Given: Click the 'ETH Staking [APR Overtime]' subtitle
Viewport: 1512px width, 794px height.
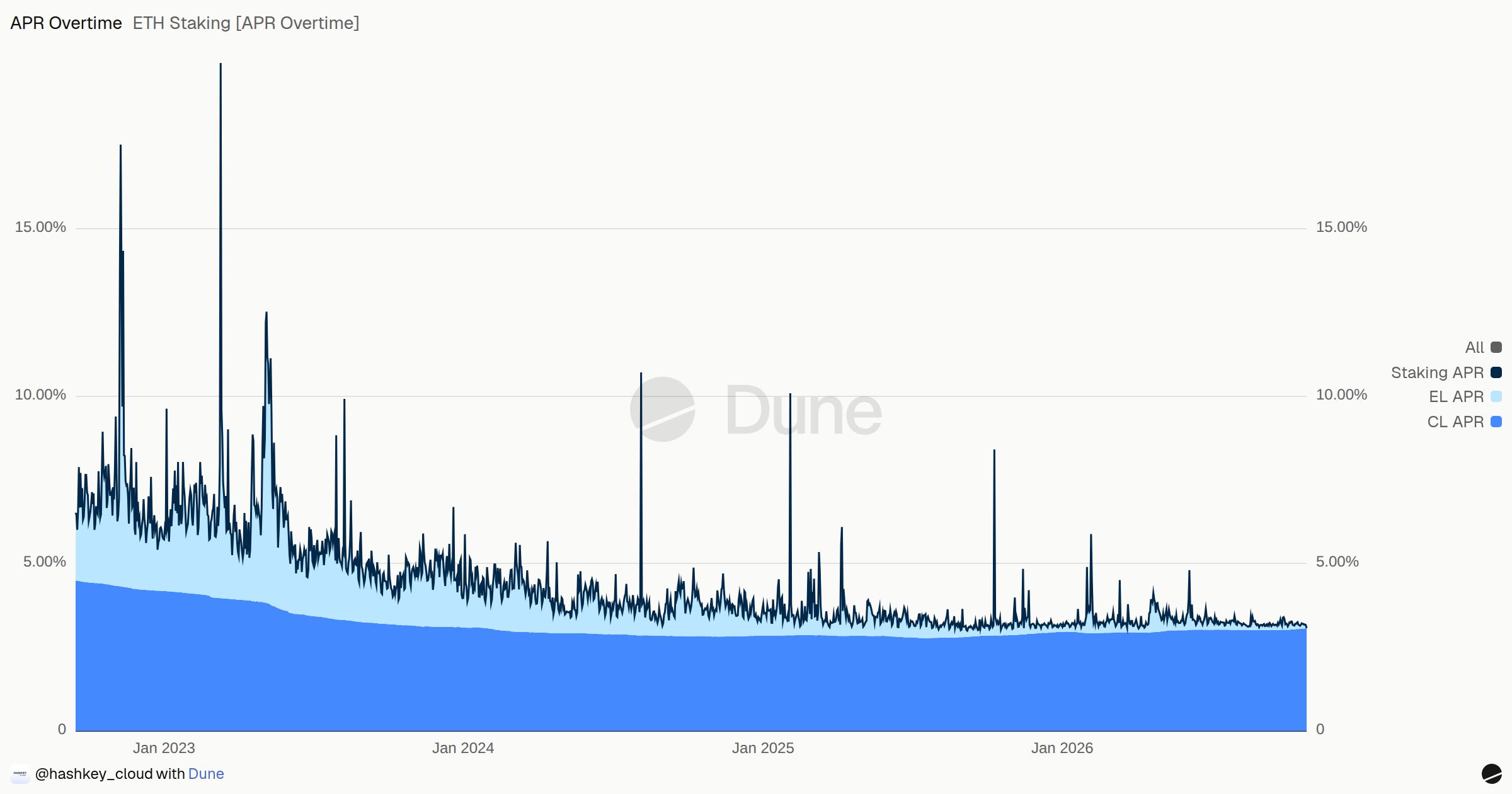Looking at the screenshot, I should (x=246, y=23).
